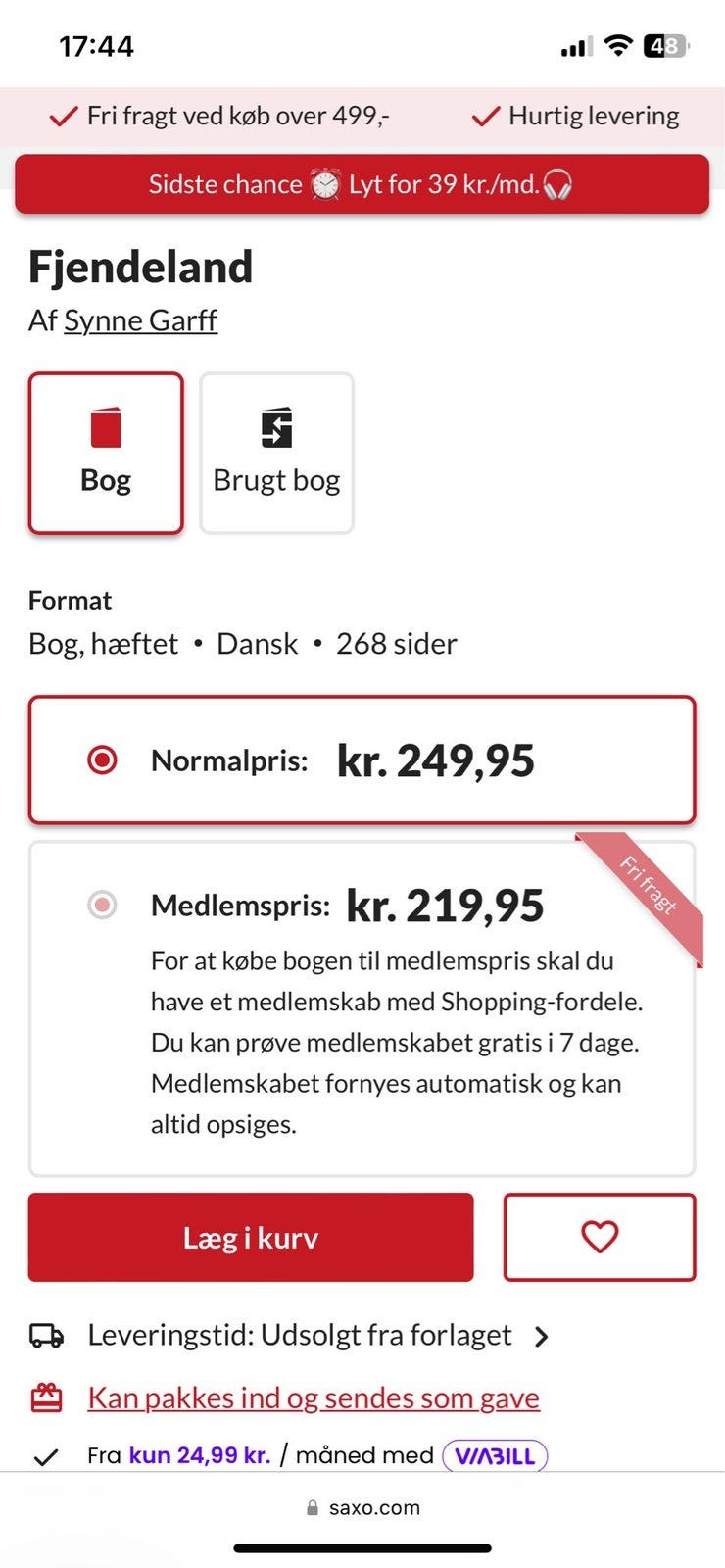Open author Synne Garff link
Viewport: 725px width, 1568px height.
140,320
